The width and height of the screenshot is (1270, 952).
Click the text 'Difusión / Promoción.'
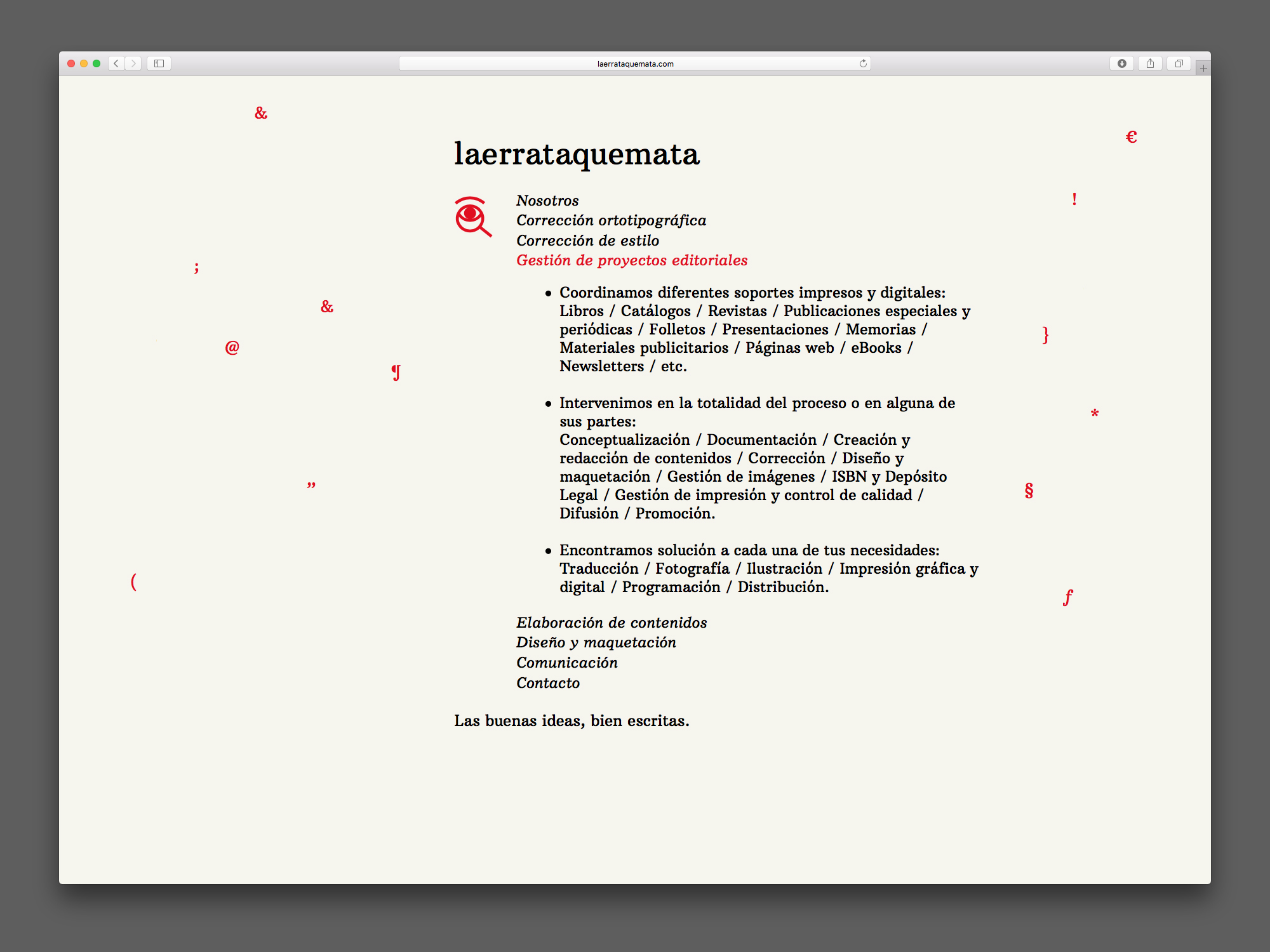637,513
